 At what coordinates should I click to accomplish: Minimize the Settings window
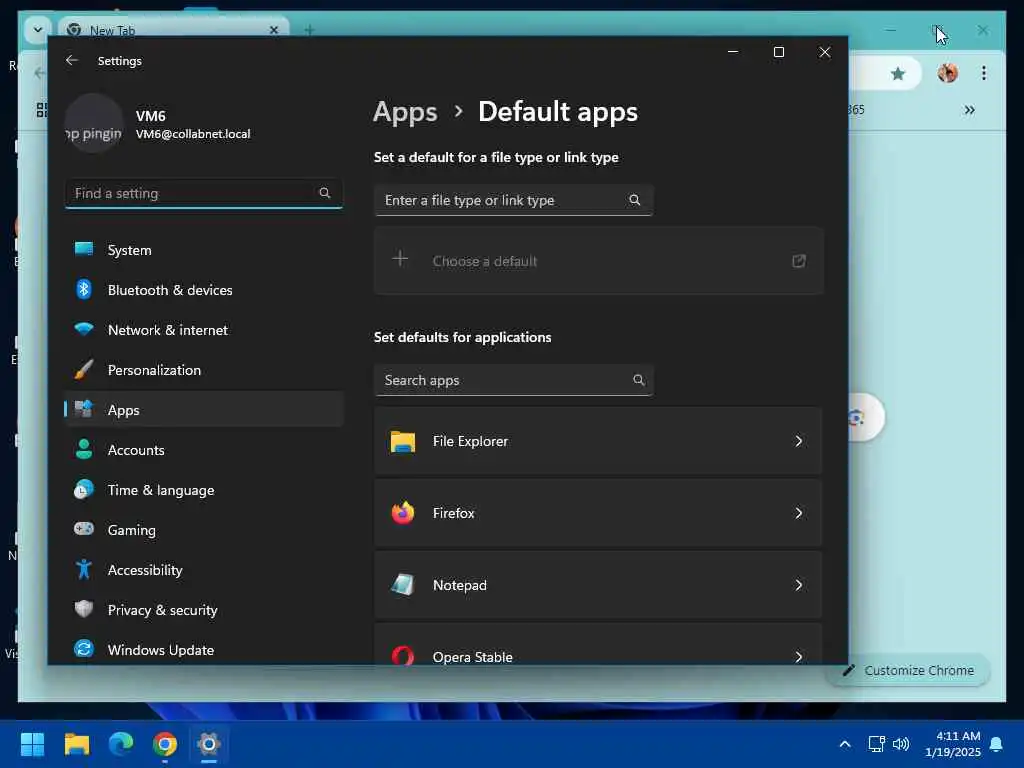tap(733, 52)
